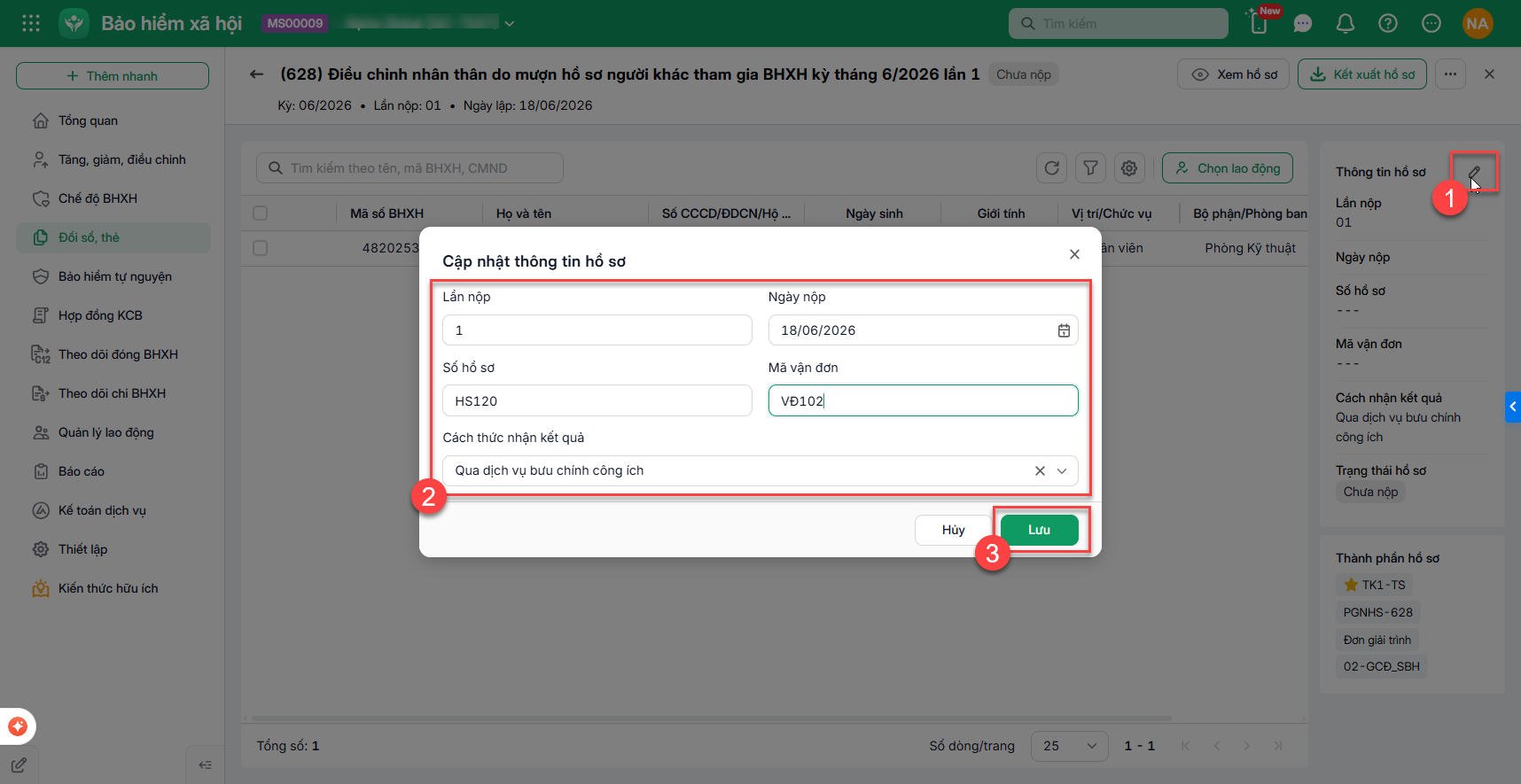
Task: Clear the Cách thức nhận kết quả selection
Action: coord(1040,471)
